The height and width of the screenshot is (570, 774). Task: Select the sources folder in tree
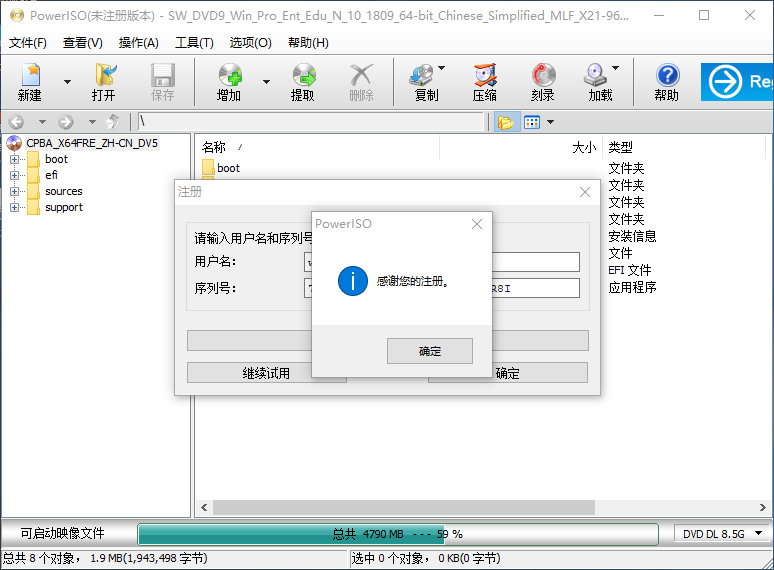(64, 191)
